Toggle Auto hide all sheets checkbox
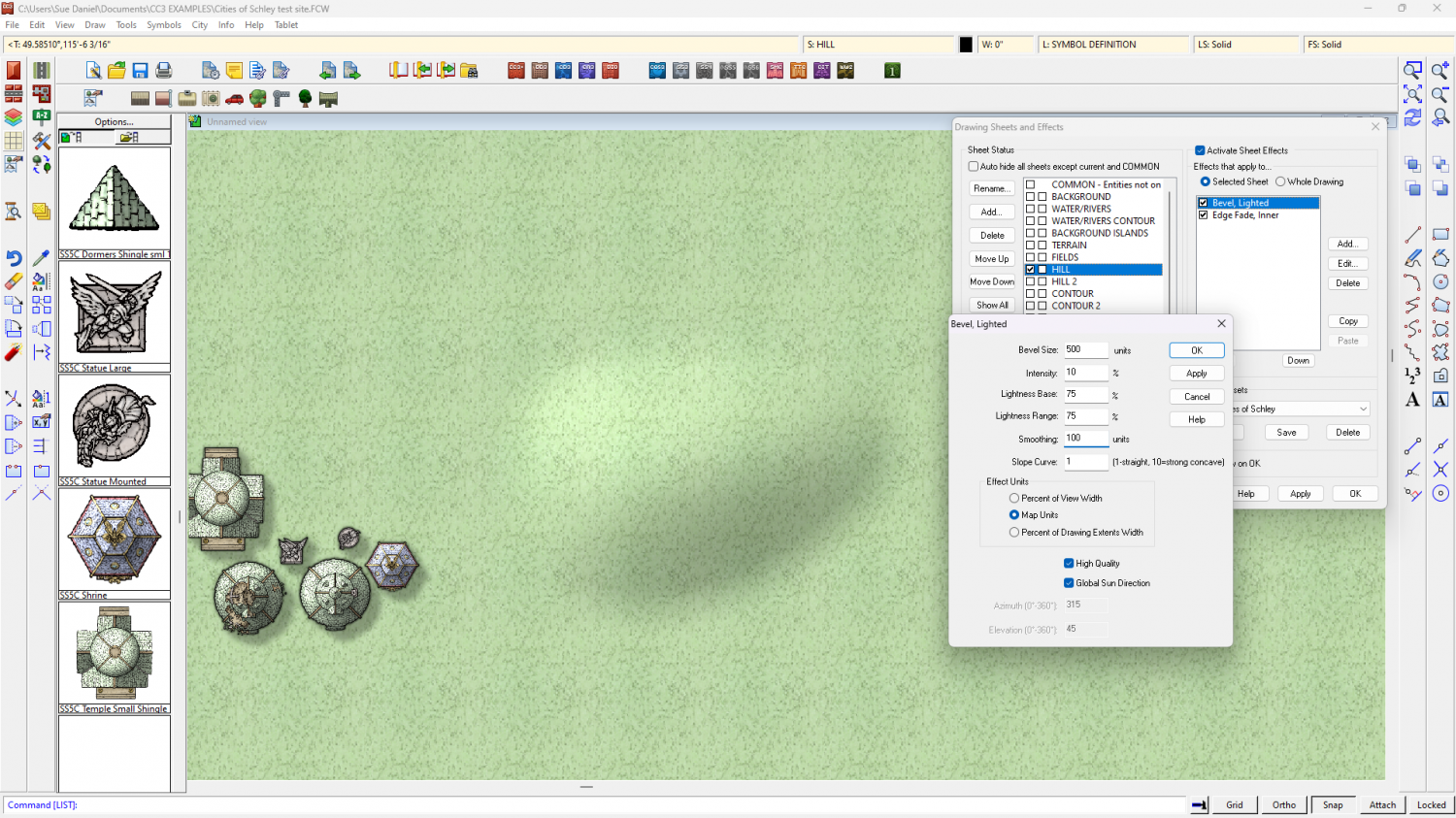Image resolution: width=1456 pixels, height=818 pixels. click(x=973, y=167)
